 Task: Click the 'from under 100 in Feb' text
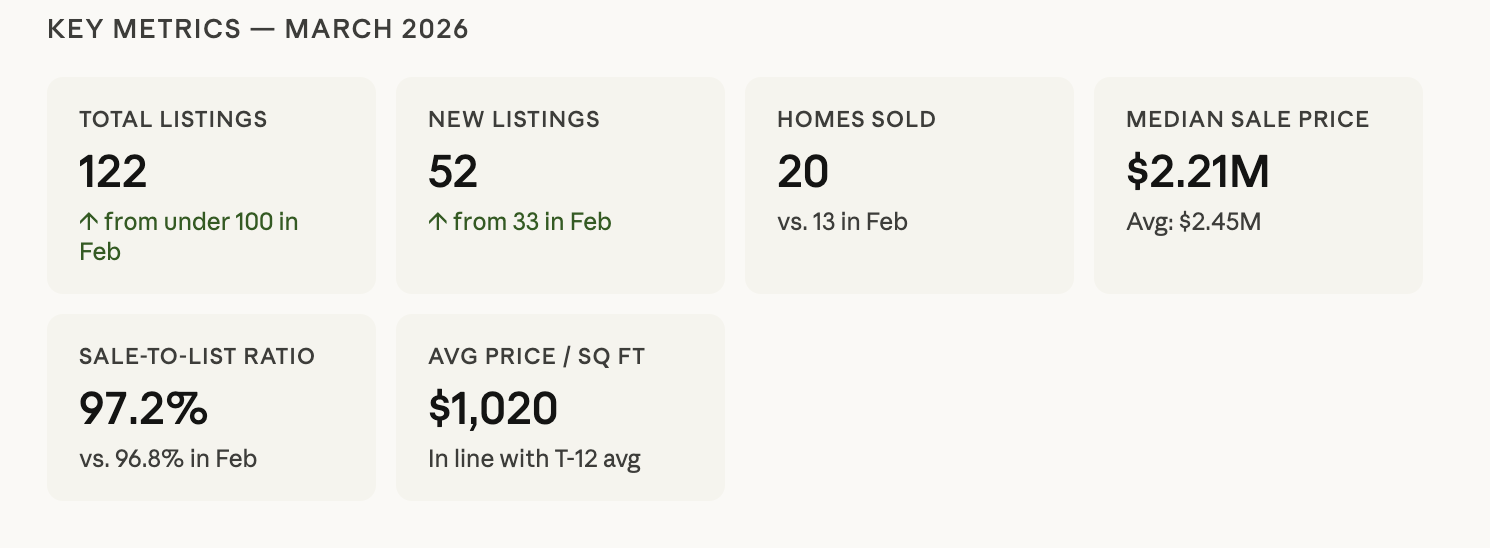(x=200, y=222)
